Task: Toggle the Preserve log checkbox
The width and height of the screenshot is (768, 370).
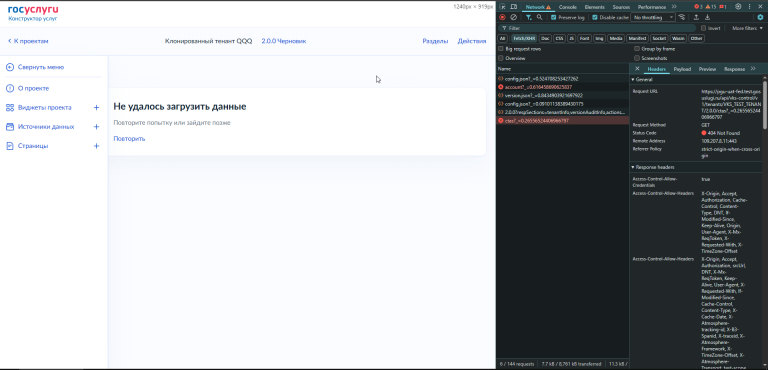Action: click(553, 17)
